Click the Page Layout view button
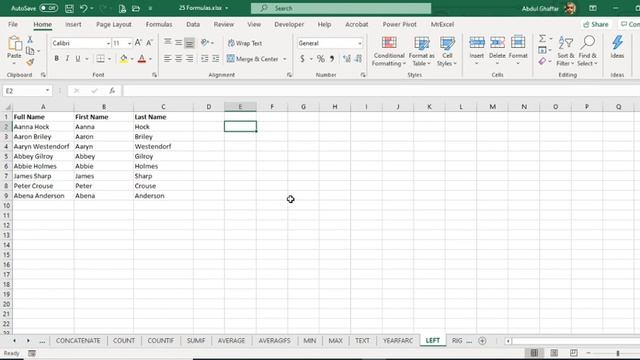This screenshot has height=360, width=640. pos(554,353)
